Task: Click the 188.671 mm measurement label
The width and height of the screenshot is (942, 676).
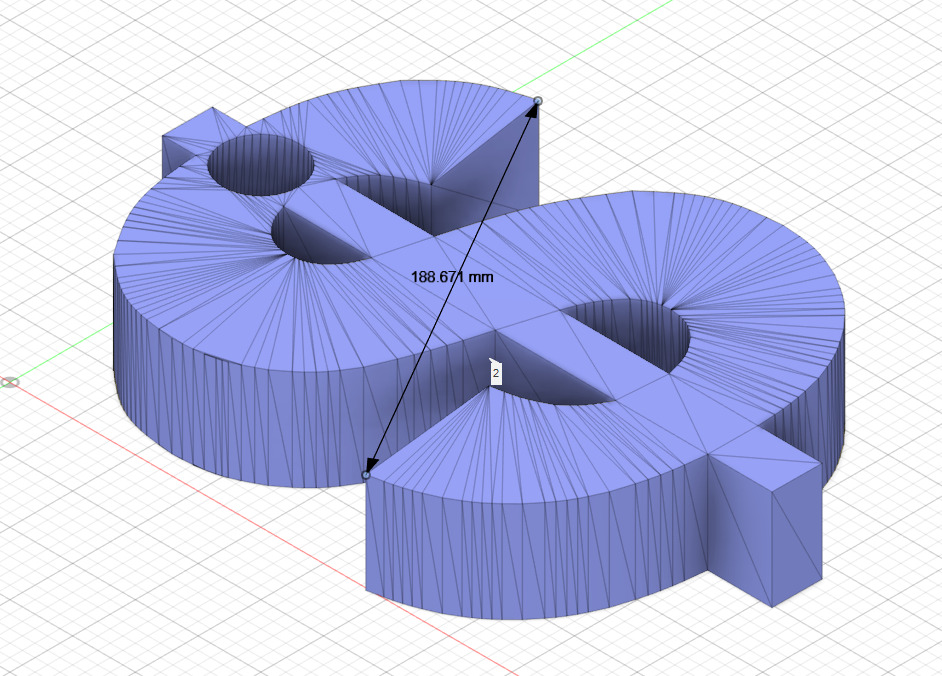Action: tap(452, 276)
